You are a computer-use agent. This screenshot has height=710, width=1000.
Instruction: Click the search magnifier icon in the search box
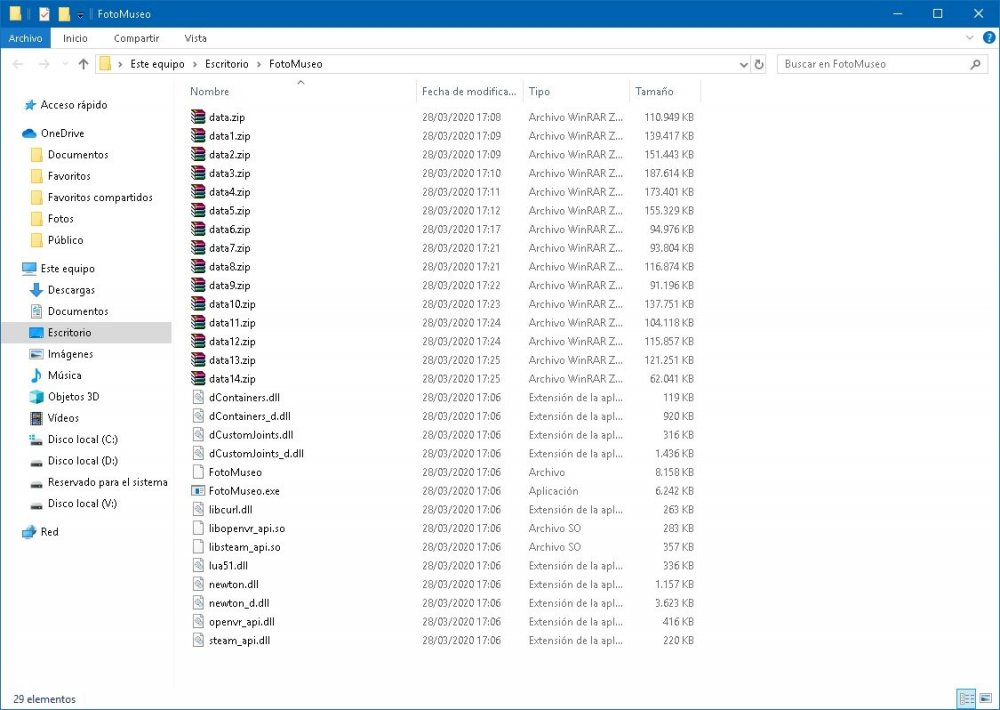976,64
